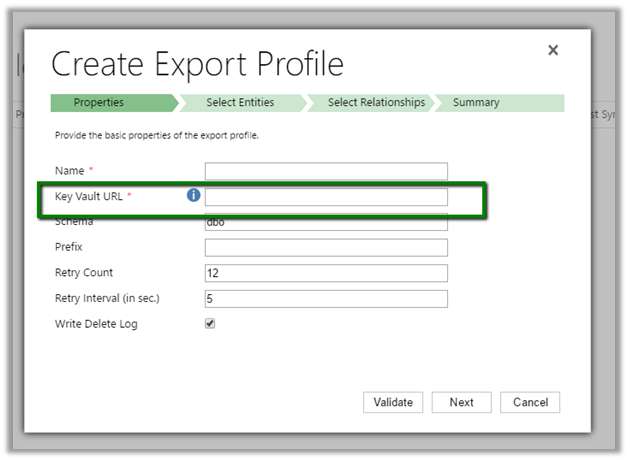
Task: Click the empty Prefix input box
Action: 326,248
